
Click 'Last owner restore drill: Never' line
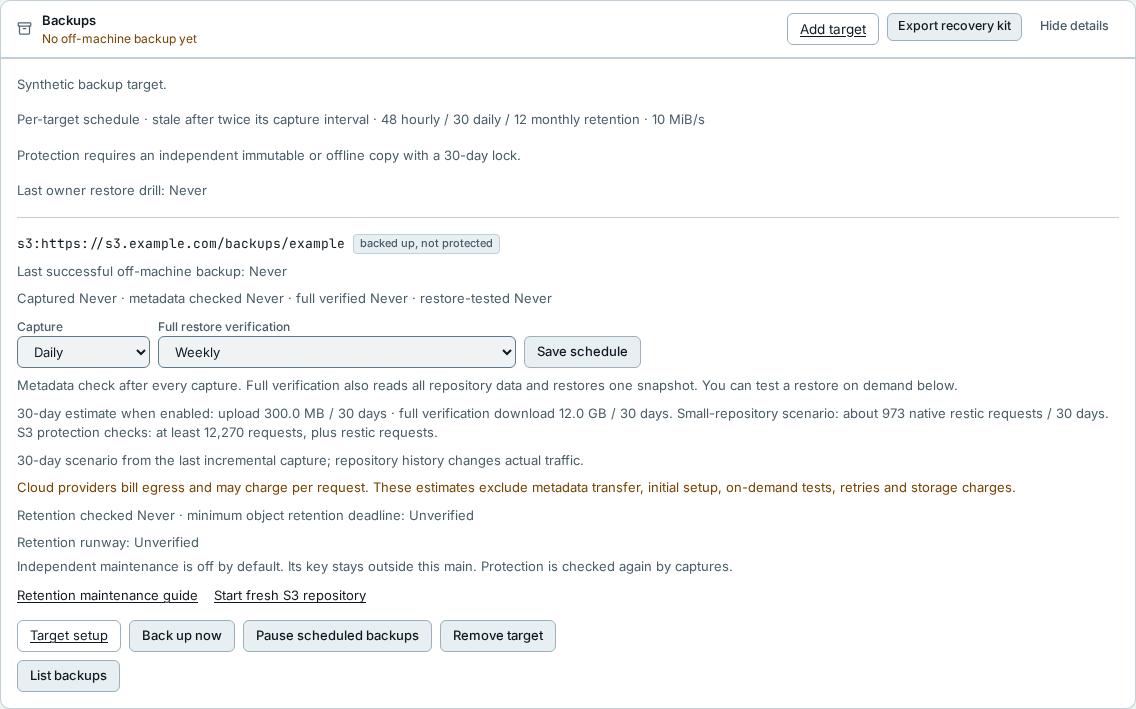click(112, 190)
